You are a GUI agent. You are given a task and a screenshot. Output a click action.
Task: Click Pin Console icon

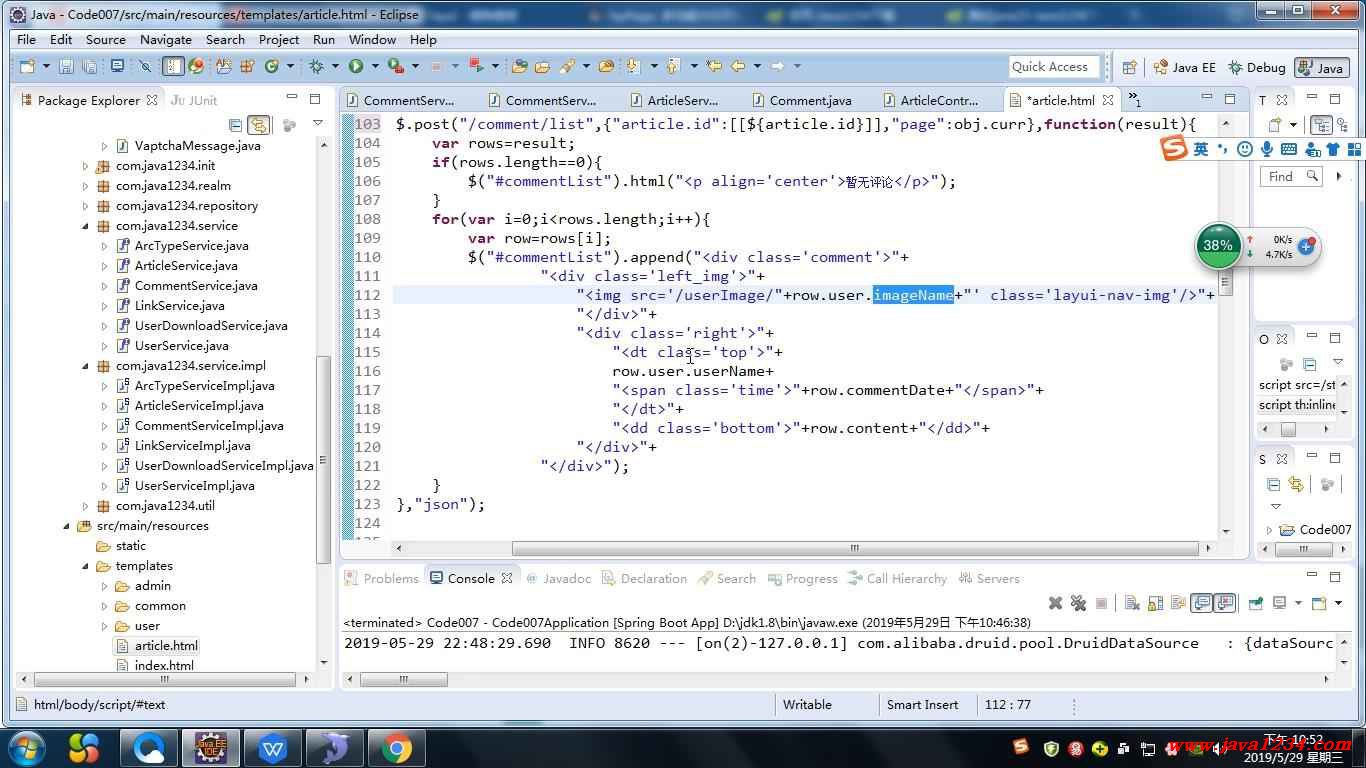point(1255,603)
